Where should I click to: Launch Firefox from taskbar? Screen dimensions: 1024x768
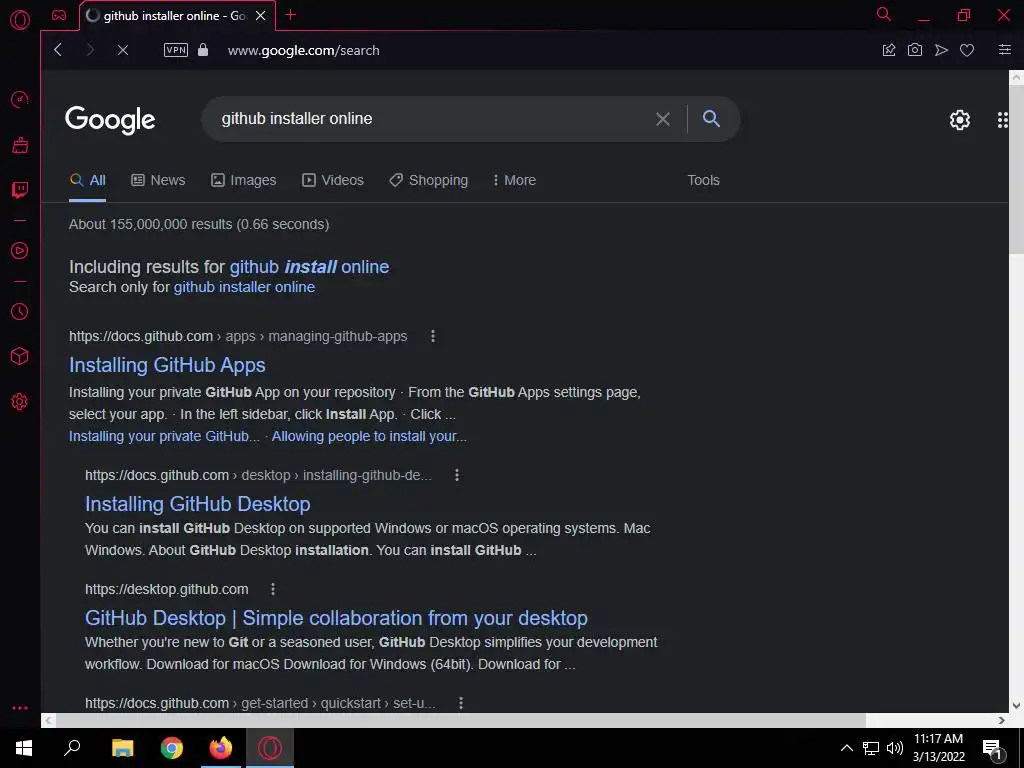click(x=221, y=748)
